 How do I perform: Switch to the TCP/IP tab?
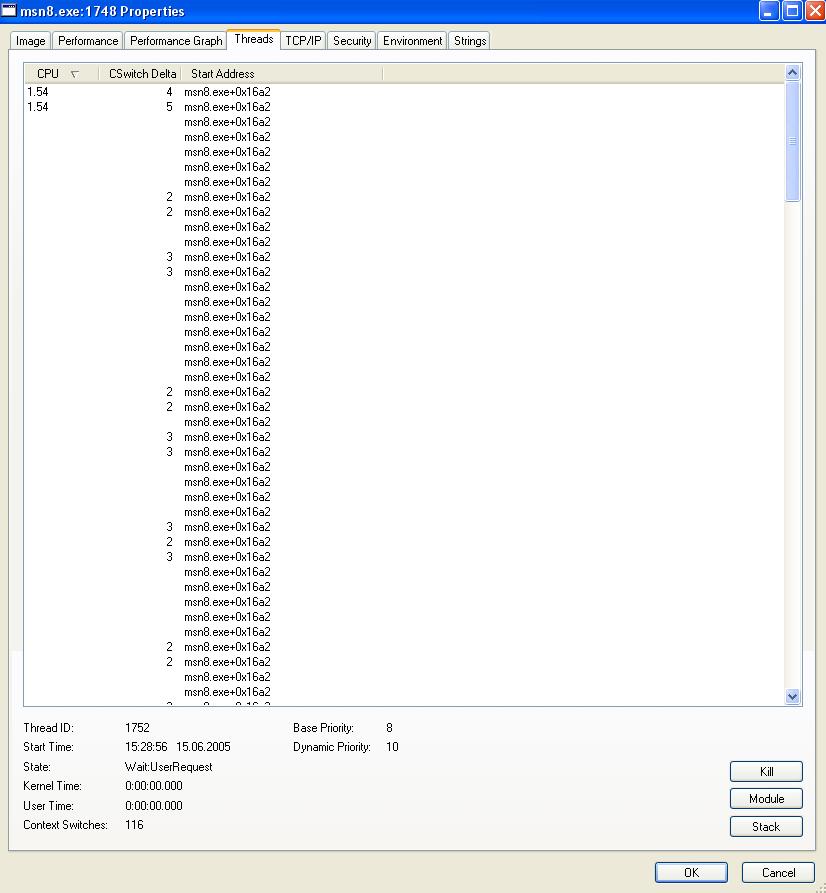click(303, 41)
